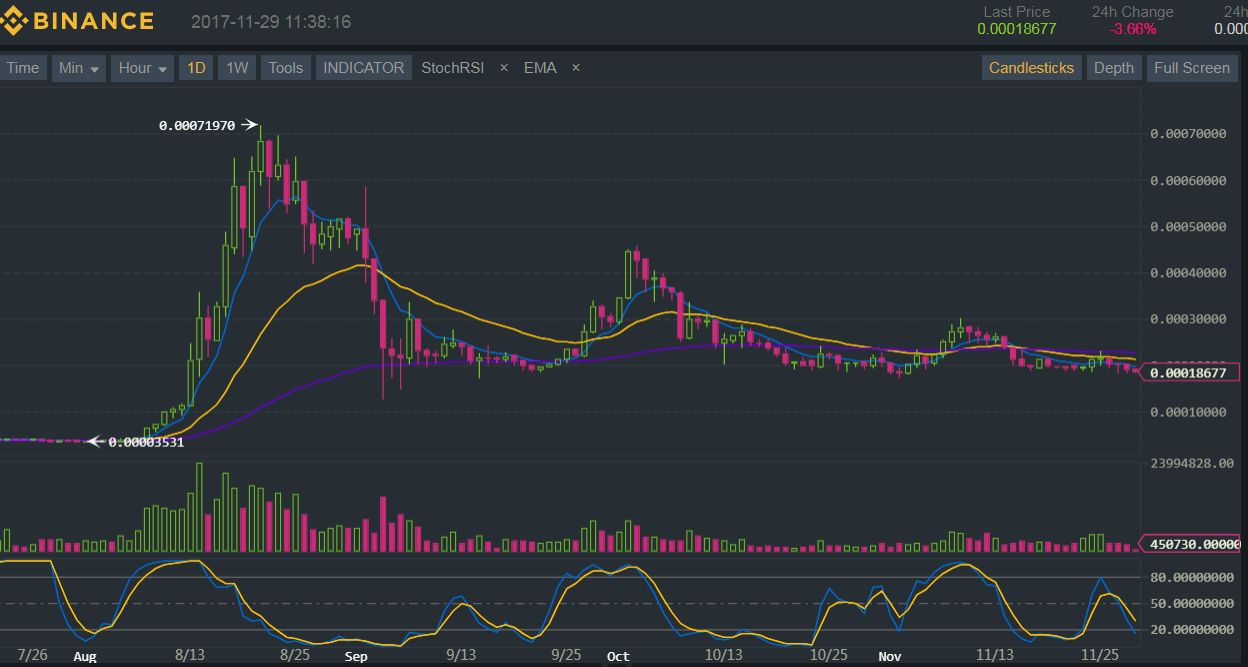Click the Binance logo

click(78, 21)
